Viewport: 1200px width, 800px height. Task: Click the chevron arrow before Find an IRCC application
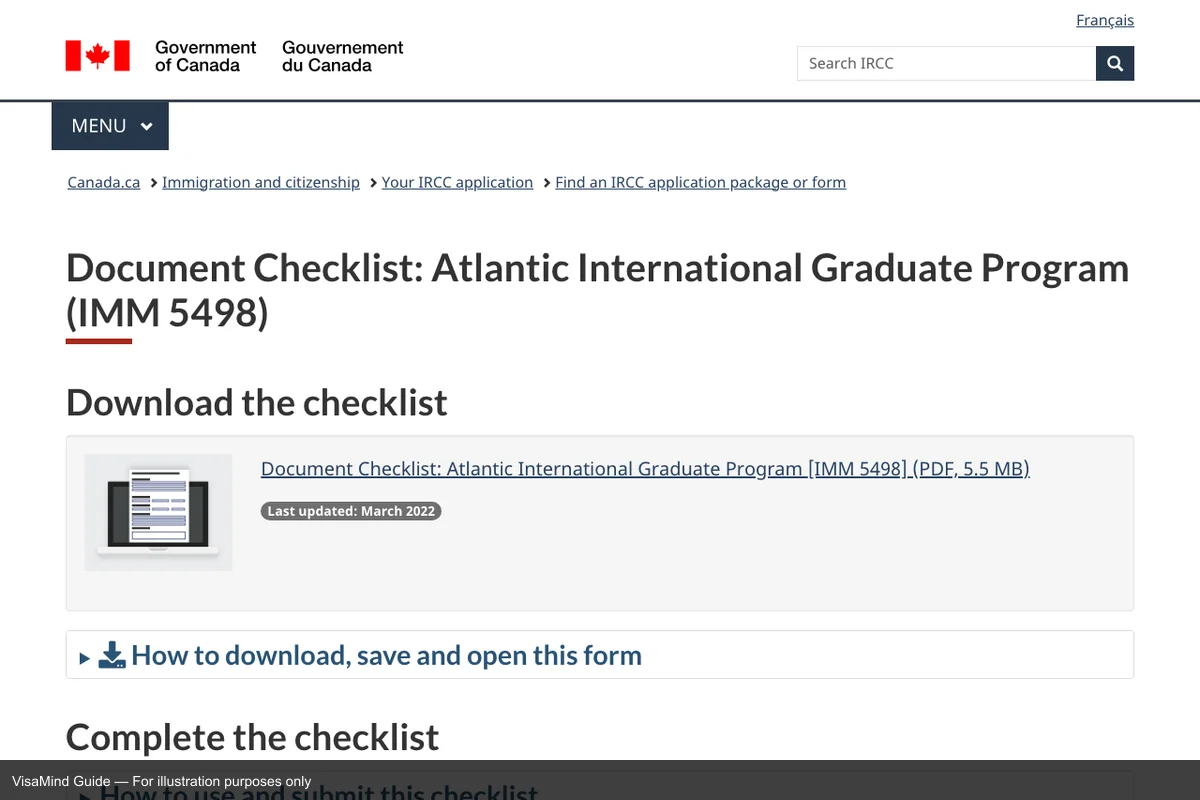click(x=546, y=183)
